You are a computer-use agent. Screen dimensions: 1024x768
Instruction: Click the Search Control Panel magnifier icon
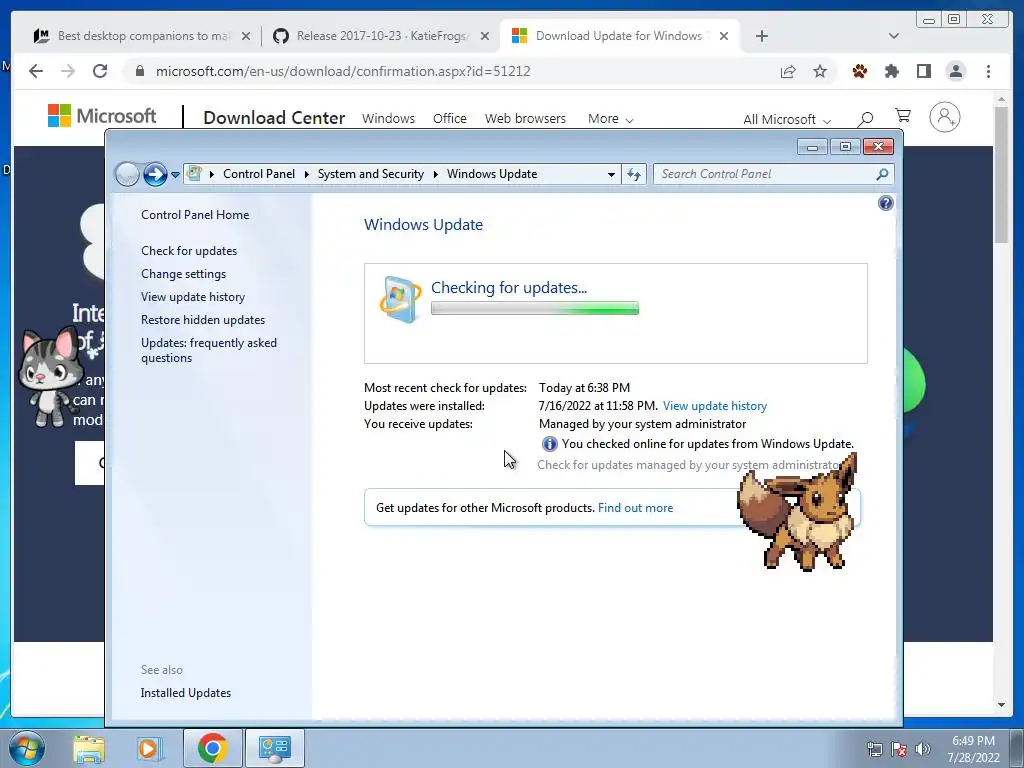[x=882, y=174]
